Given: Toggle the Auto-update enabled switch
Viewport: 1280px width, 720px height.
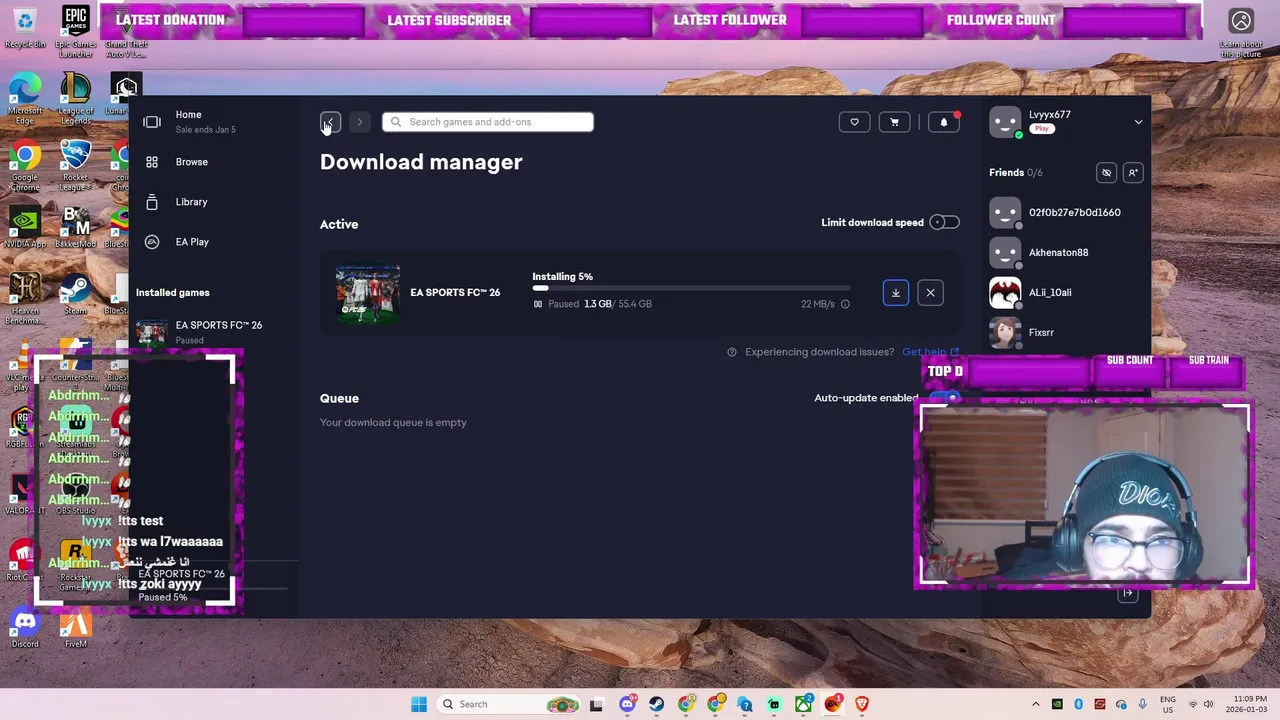Looking at the screenshot, I should click(944, 398).
